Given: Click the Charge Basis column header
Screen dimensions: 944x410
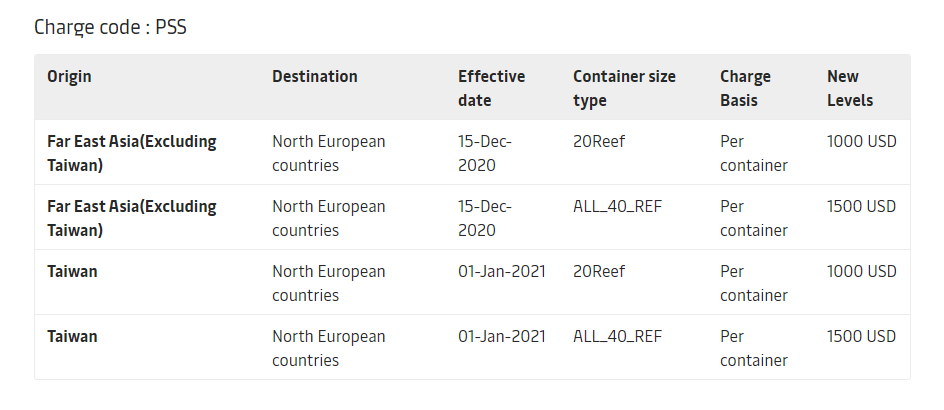Looking at the screenshot, I should coord(745,88).
